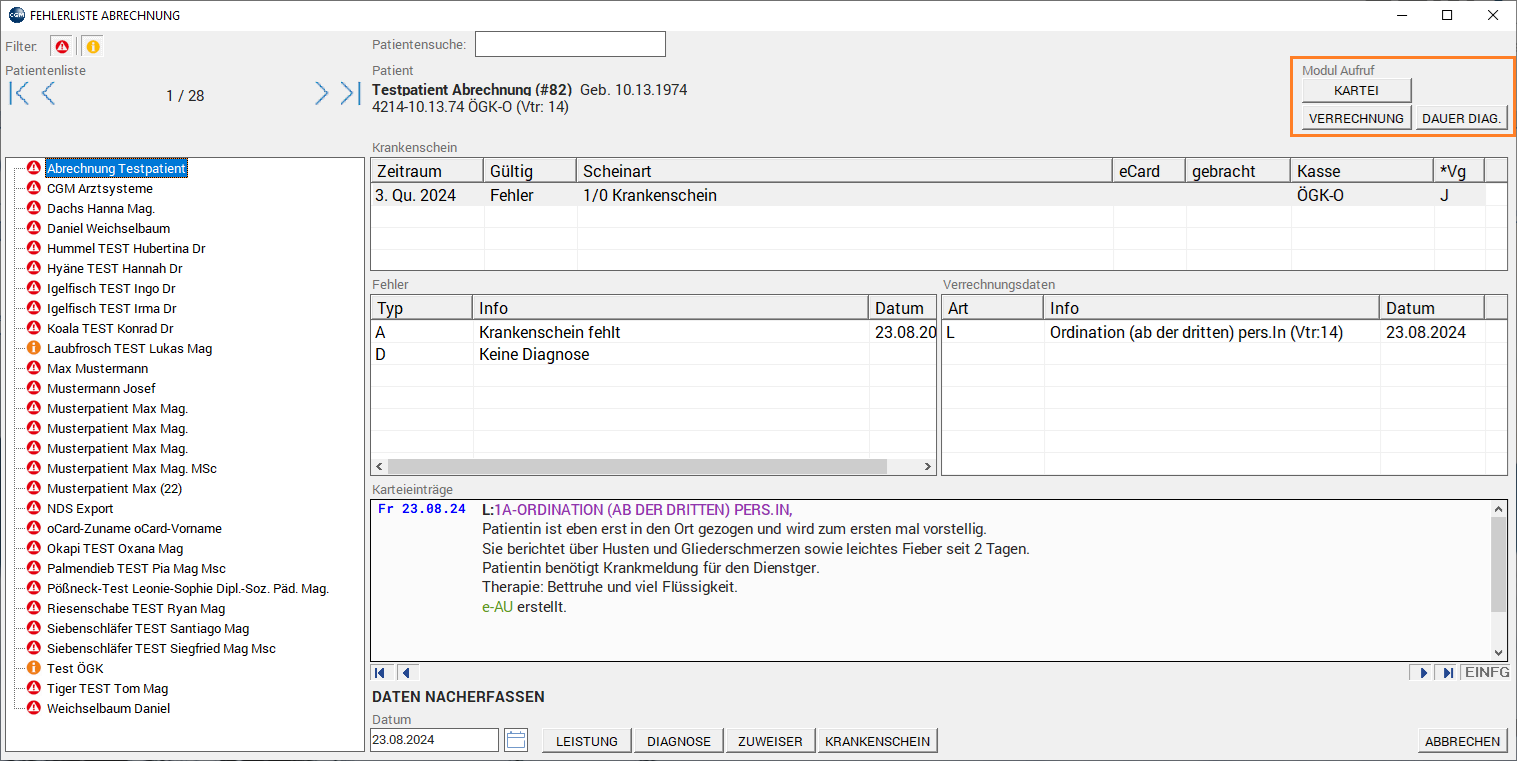Screen dimensions: 1517x761
Task: Jump to first Karteieintrag button
Action: (380, 673)
